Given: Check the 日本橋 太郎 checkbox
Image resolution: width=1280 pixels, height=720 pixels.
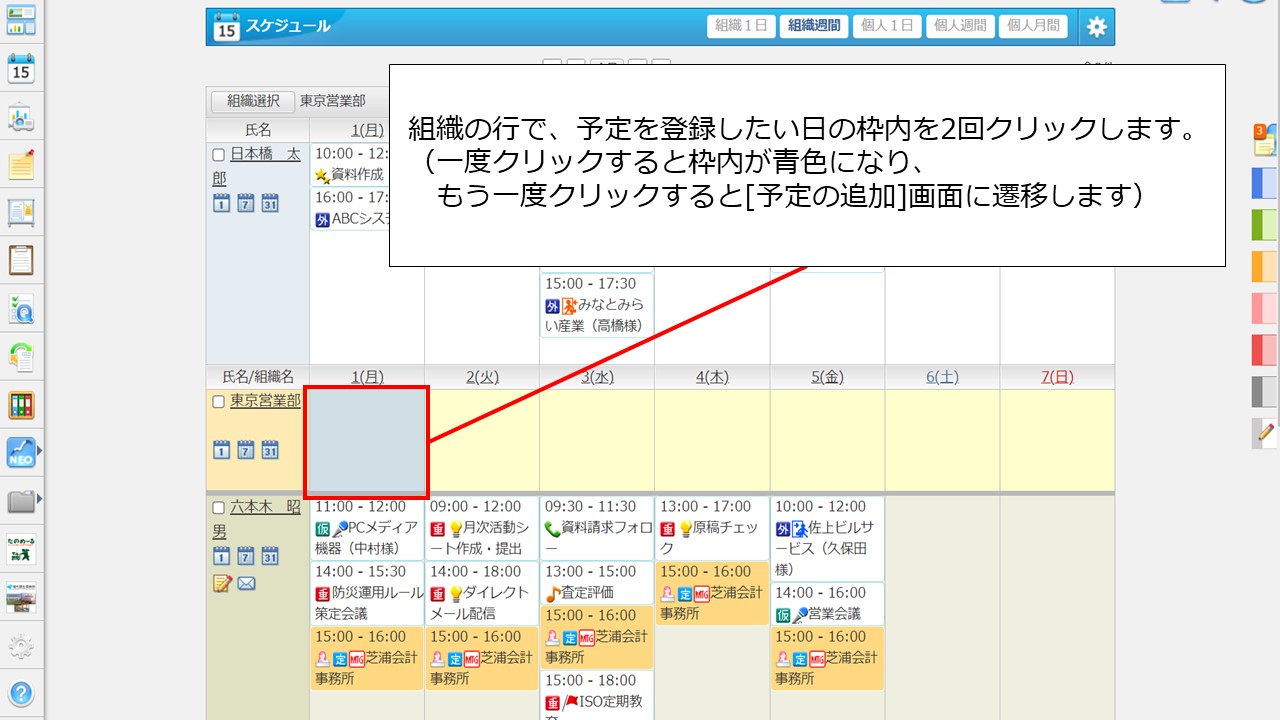Looking at the screenshot, I should (219, 155).
